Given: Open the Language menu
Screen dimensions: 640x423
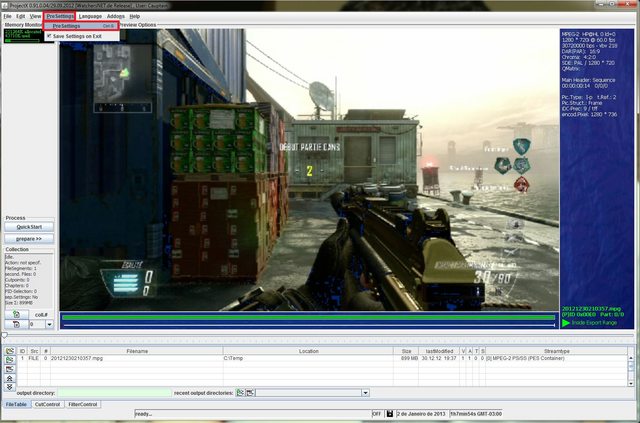Looking at the screenshot, I should coord(90,16).
